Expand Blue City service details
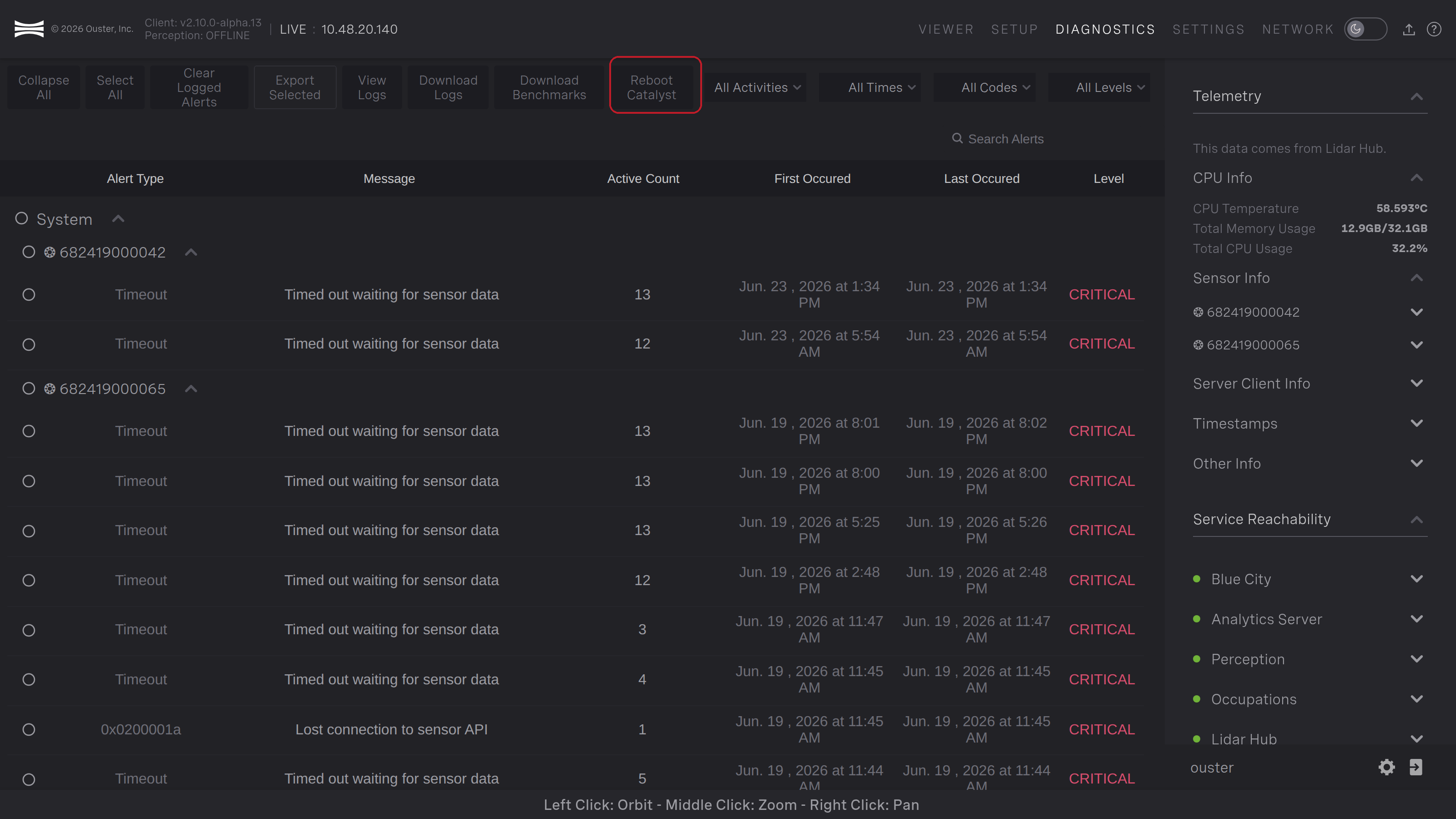Image resolution: width=1456 pixels, height=819 pixels. 1416,579
